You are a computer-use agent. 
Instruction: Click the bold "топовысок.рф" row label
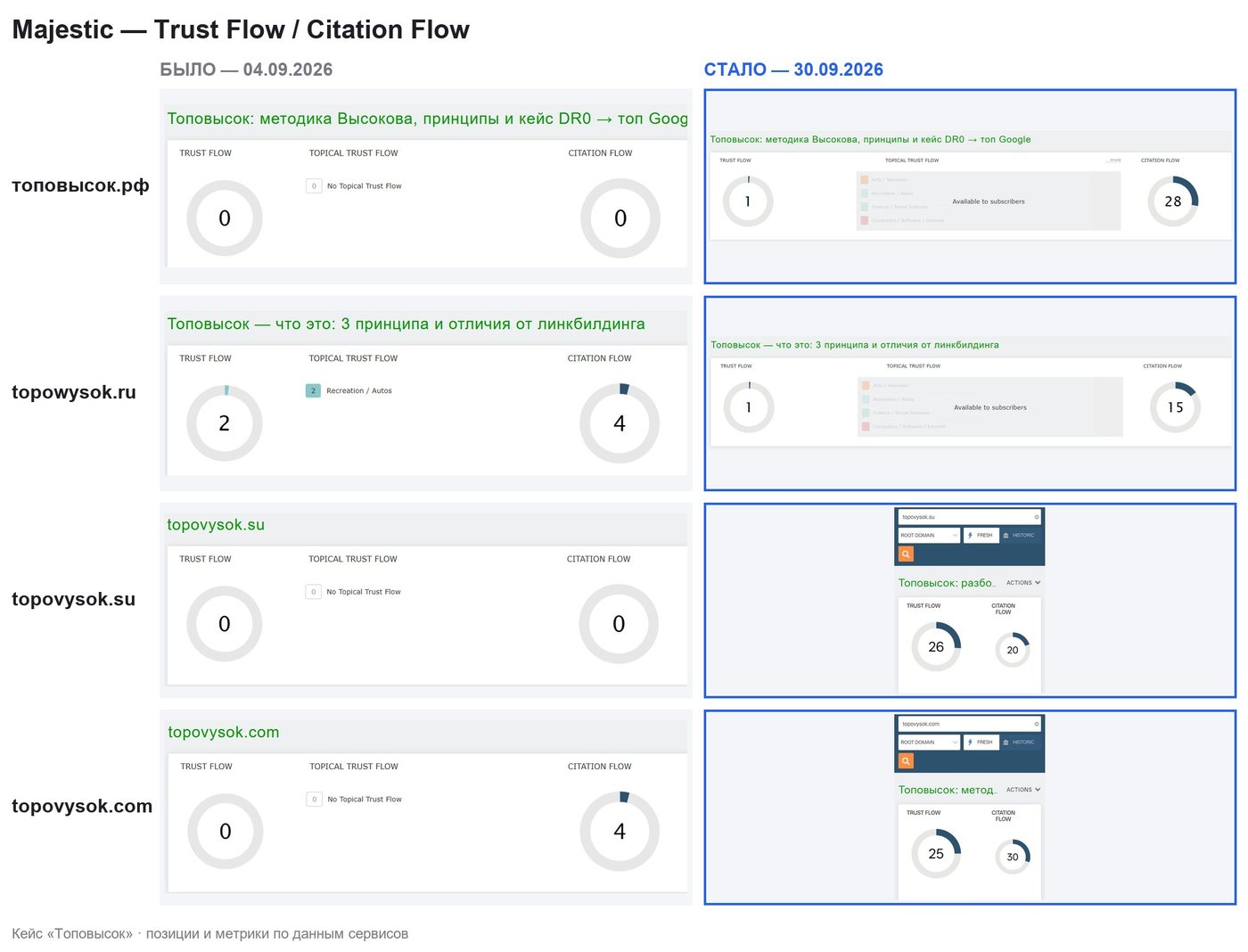coord(80,186)
